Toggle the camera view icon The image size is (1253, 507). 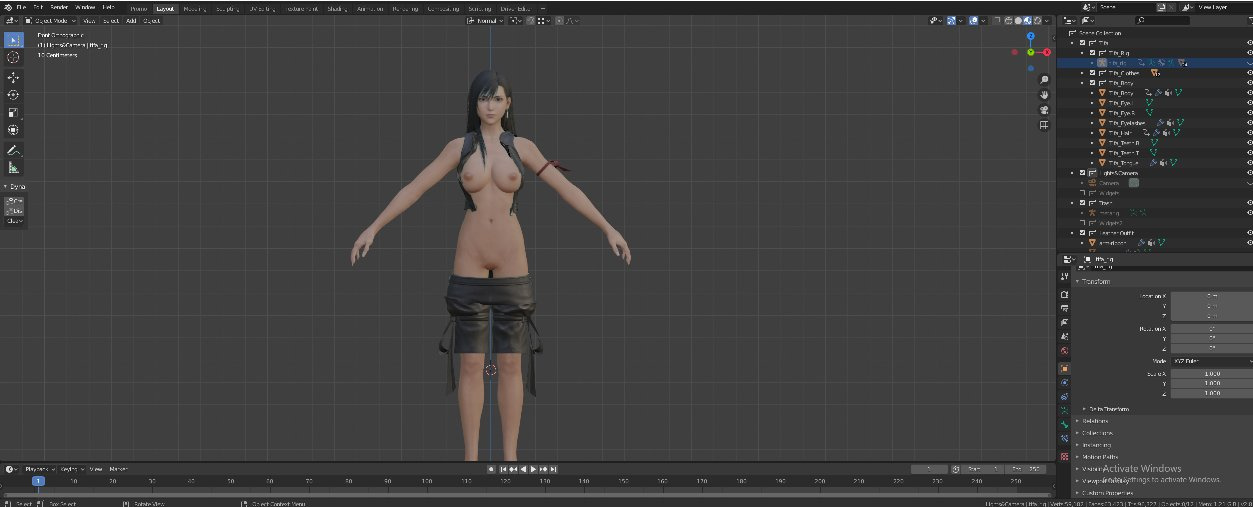(1044, 110)
